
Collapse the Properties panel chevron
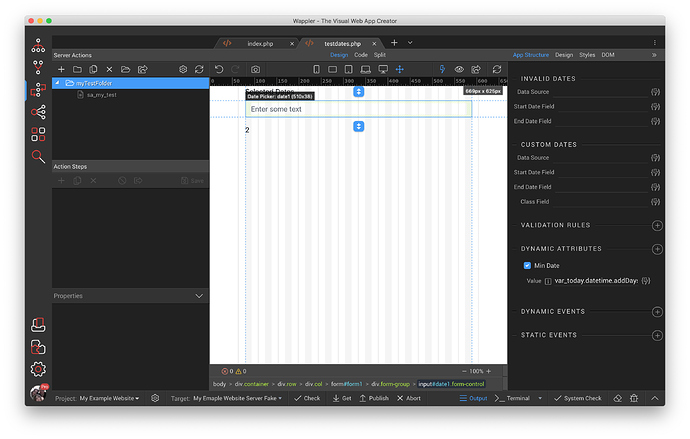pos(199,296)
